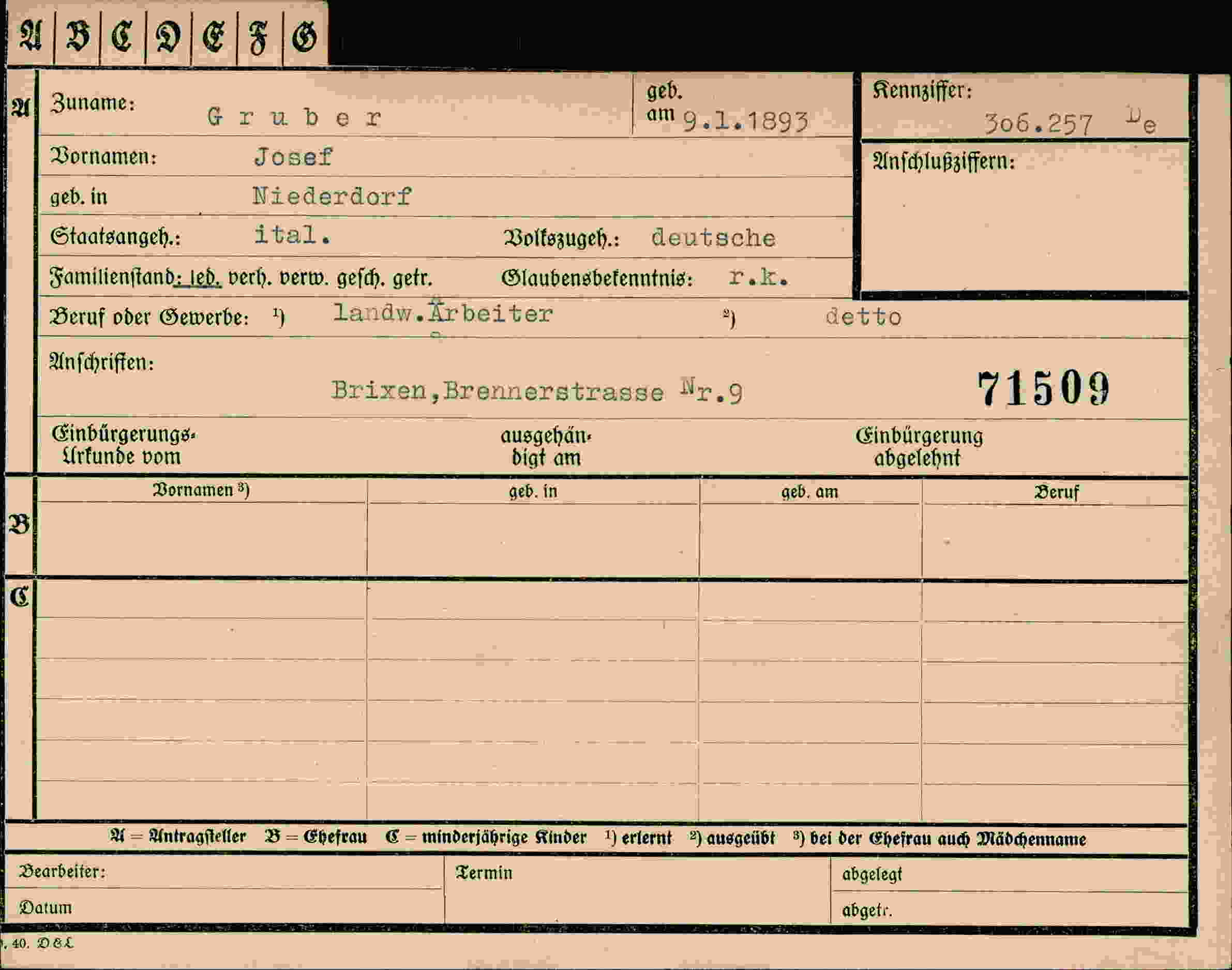
Task: Select index tab letter D at the top
Action: (x=169, y=37)
